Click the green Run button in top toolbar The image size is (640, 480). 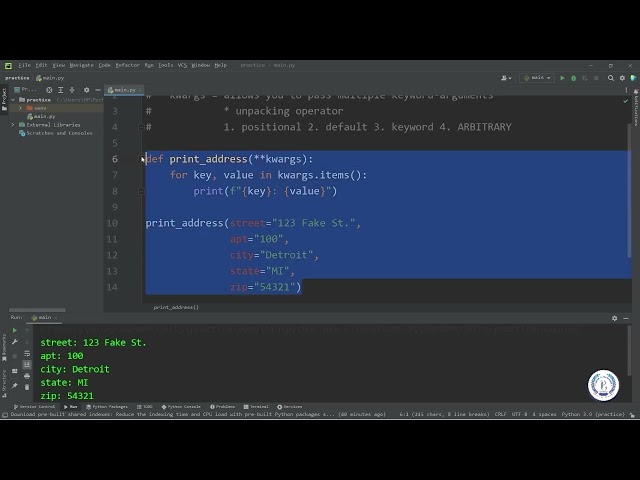point(562,78)
